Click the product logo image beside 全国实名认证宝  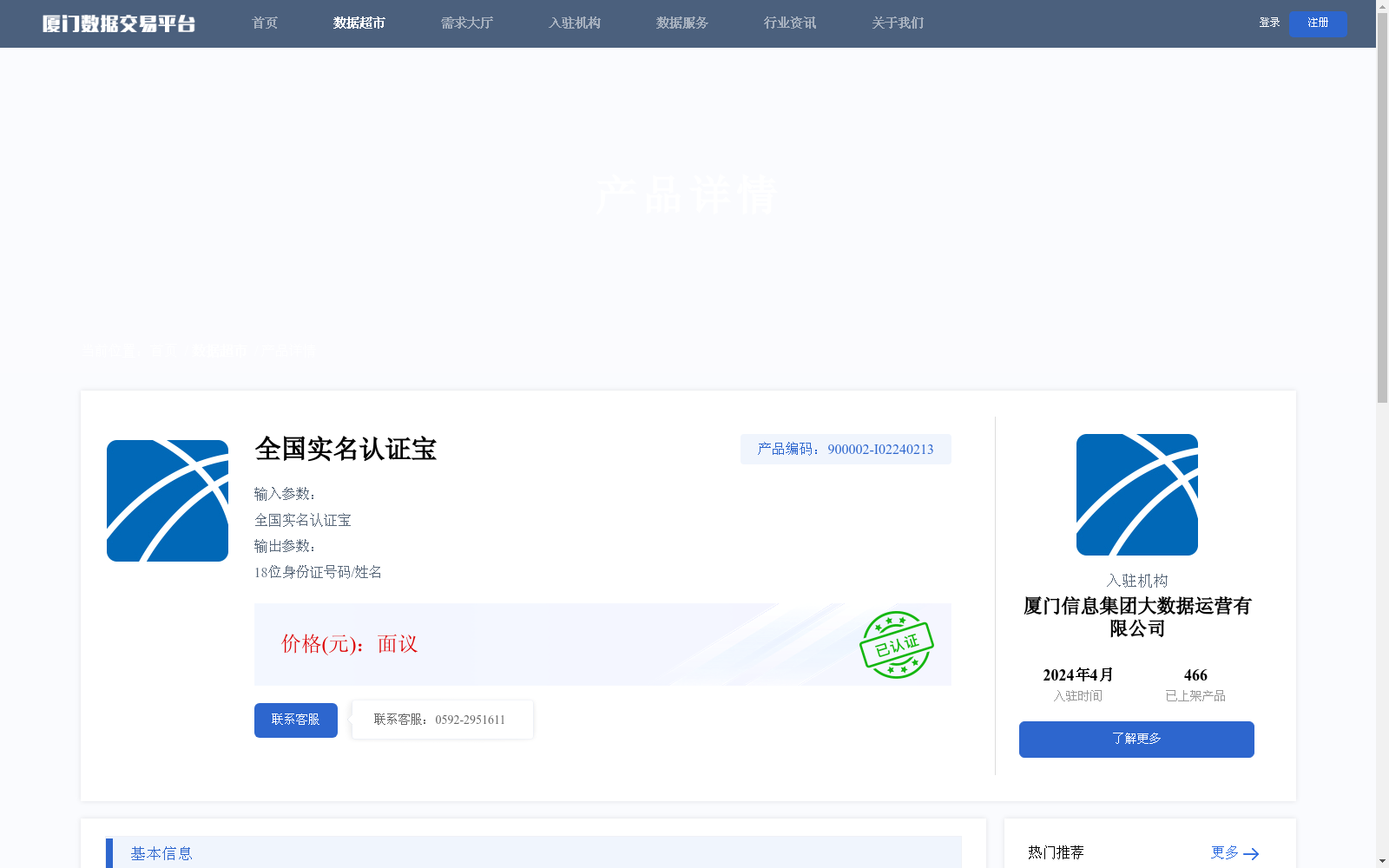coord(168,501)
